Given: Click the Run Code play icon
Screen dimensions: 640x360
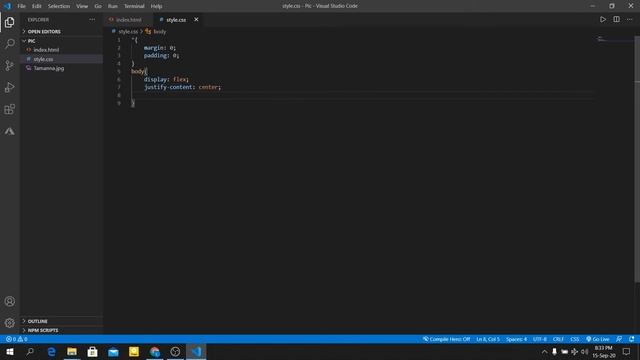Looking at the screenshot, I should coord(602,20).
